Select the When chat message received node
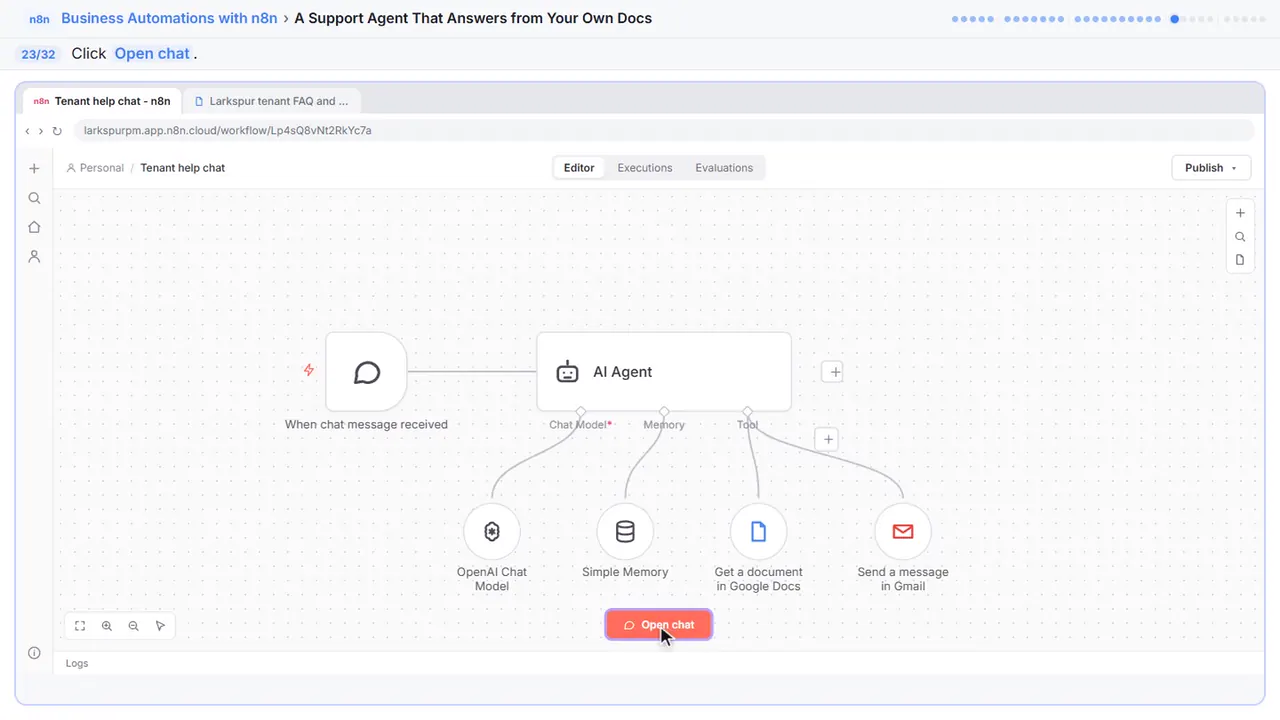Screen dimensions: 1280x720 366,372
